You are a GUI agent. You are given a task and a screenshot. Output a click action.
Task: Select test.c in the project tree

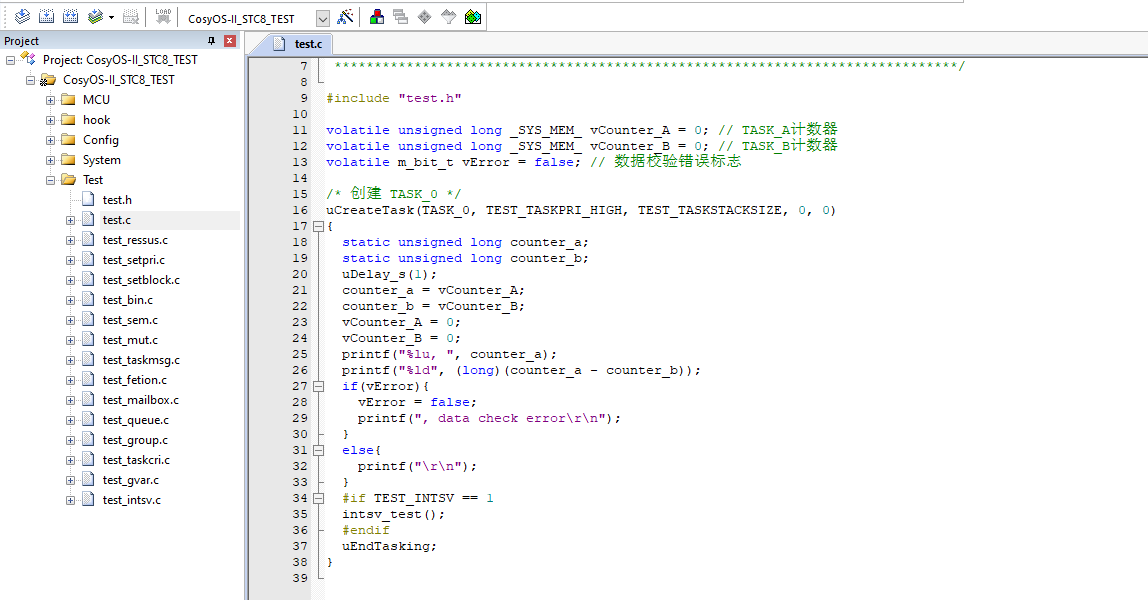coord(117,220)
